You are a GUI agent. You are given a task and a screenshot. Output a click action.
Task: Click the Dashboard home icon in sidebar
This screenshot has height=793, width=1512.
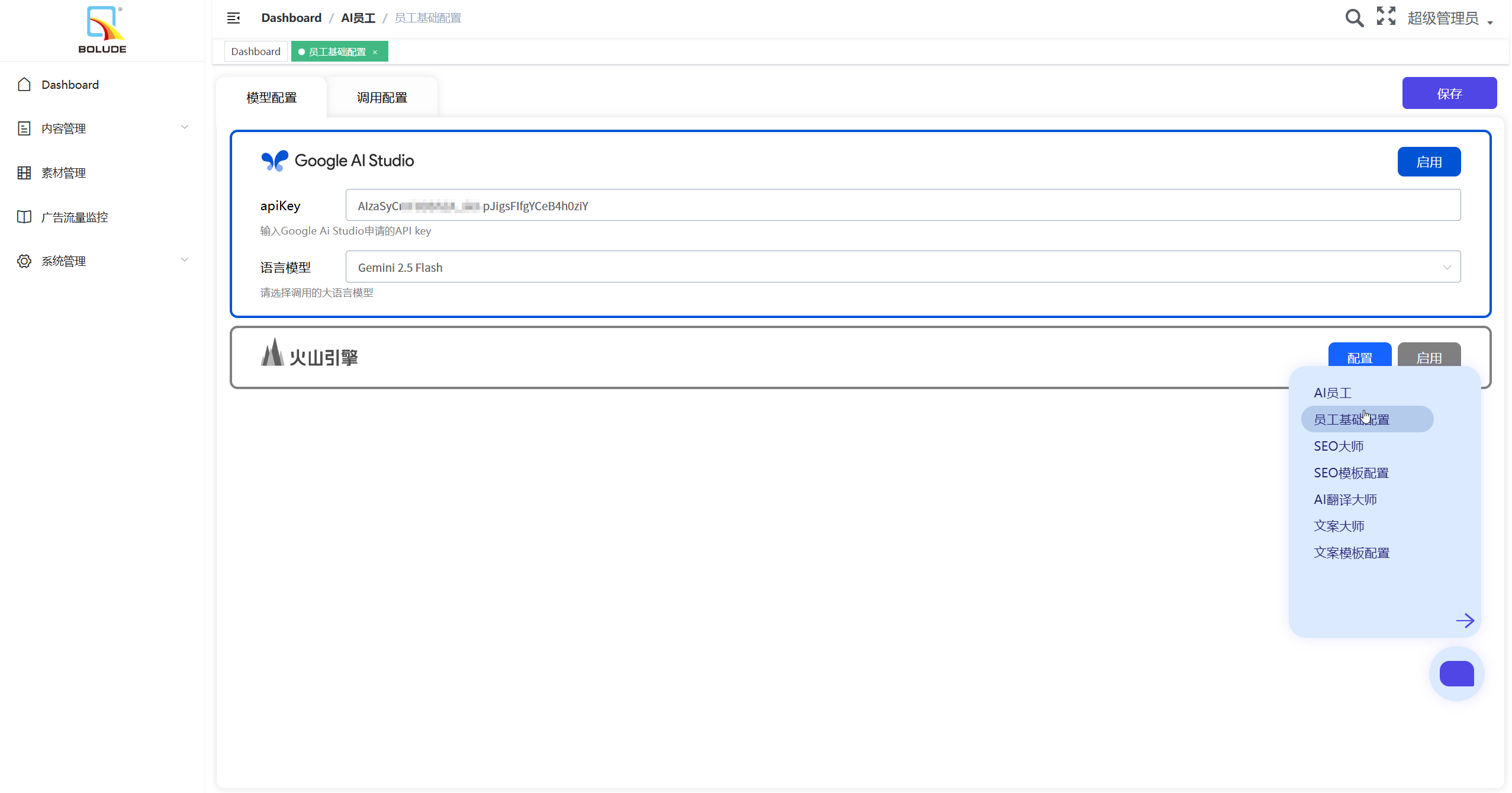(x=24, y=85)
